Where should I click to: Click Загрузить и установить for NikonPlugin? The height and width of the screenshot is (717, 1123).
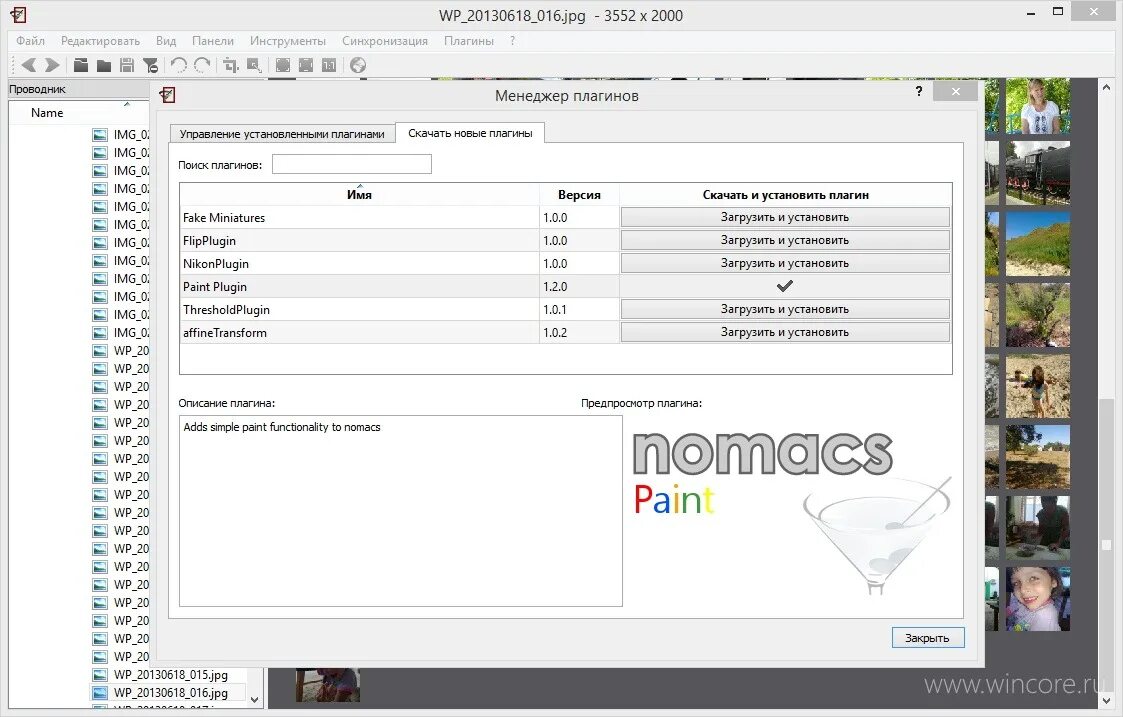(785, 263)
